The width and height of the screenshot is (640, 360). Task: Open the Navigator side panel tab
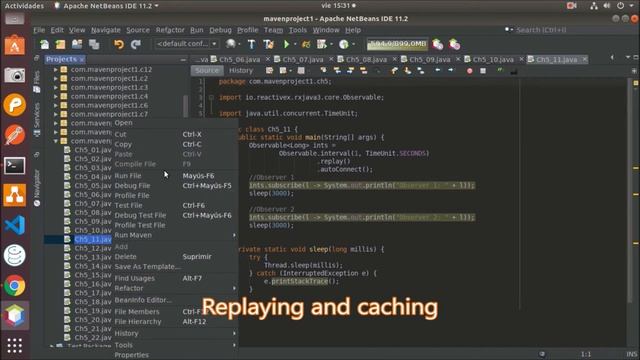(37, 188)
